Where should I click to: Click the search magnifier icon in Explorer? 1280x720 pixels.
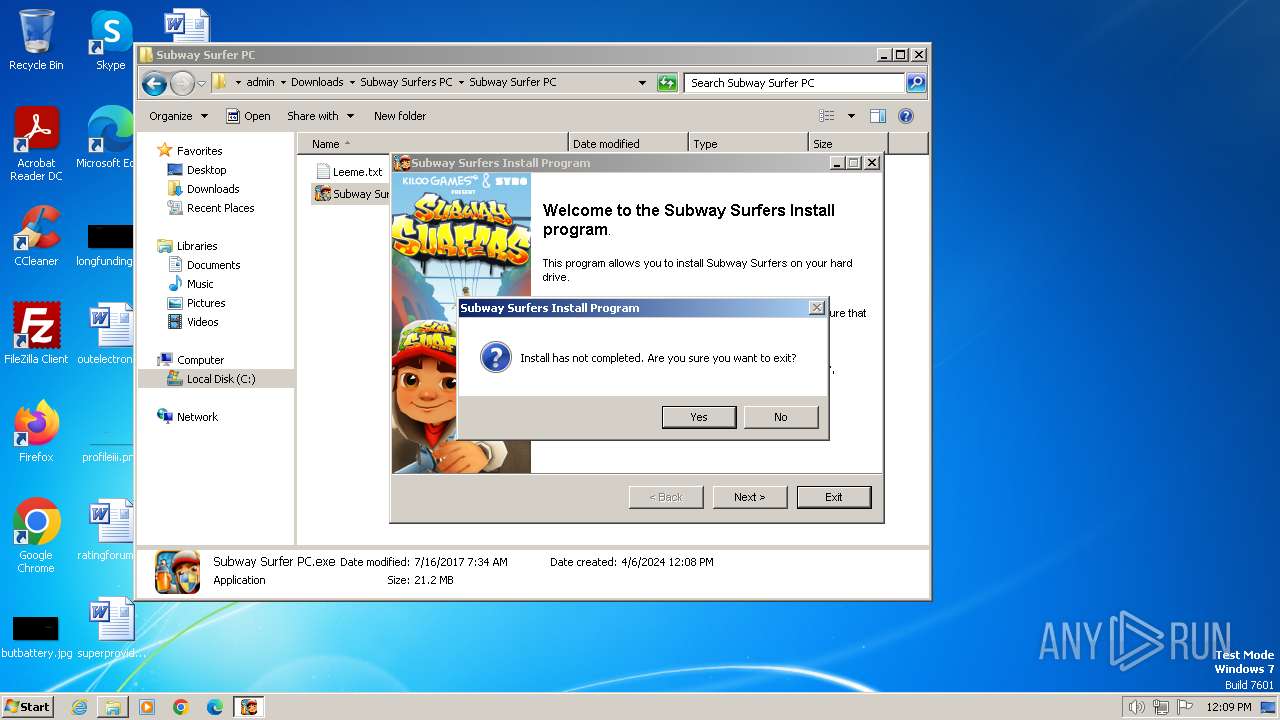[915, 83]
